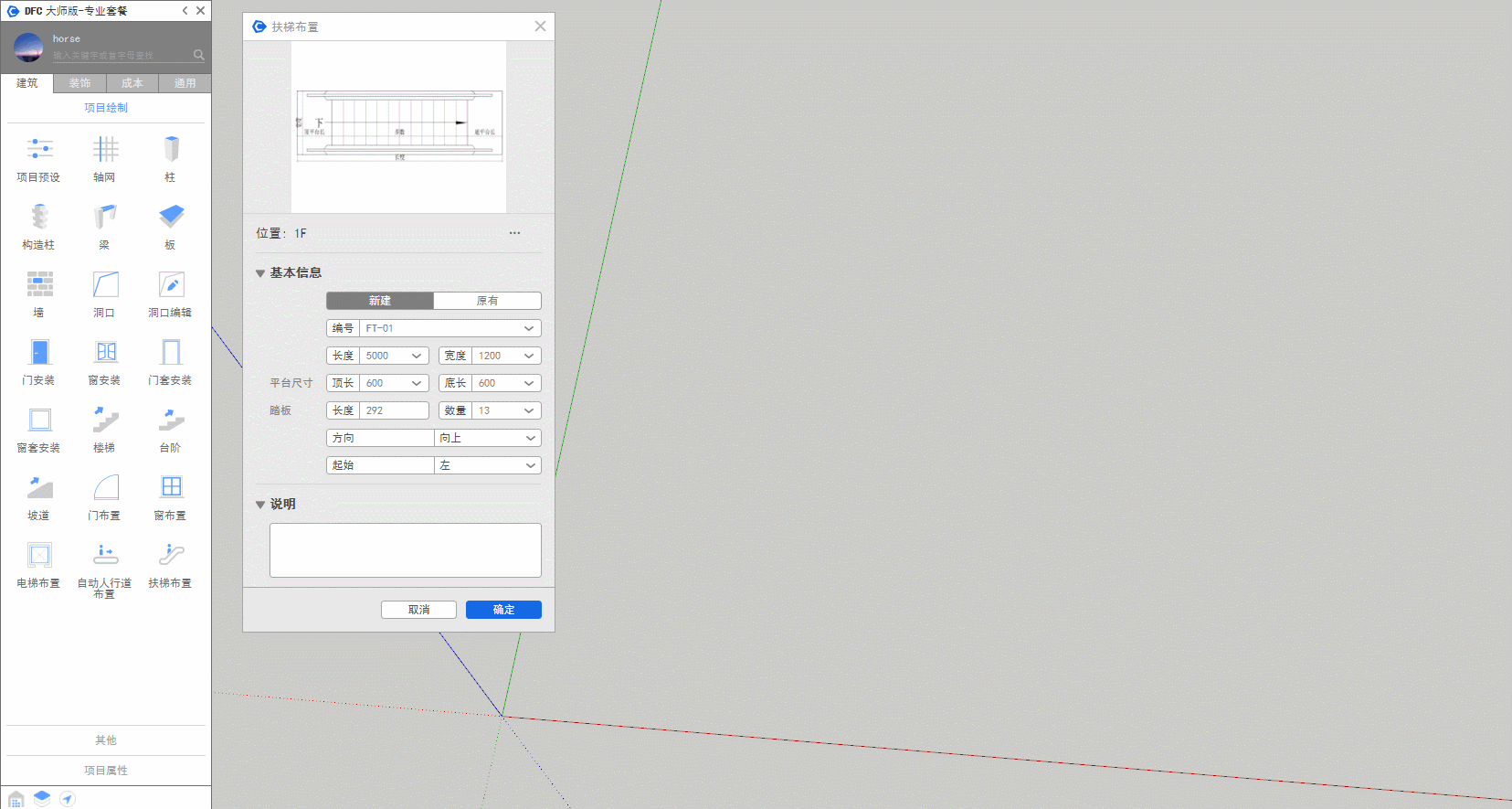The height and width of the screenshot is (809, 1512).
Task: Click the 确定 confirm button
Action: coord(503,610)
